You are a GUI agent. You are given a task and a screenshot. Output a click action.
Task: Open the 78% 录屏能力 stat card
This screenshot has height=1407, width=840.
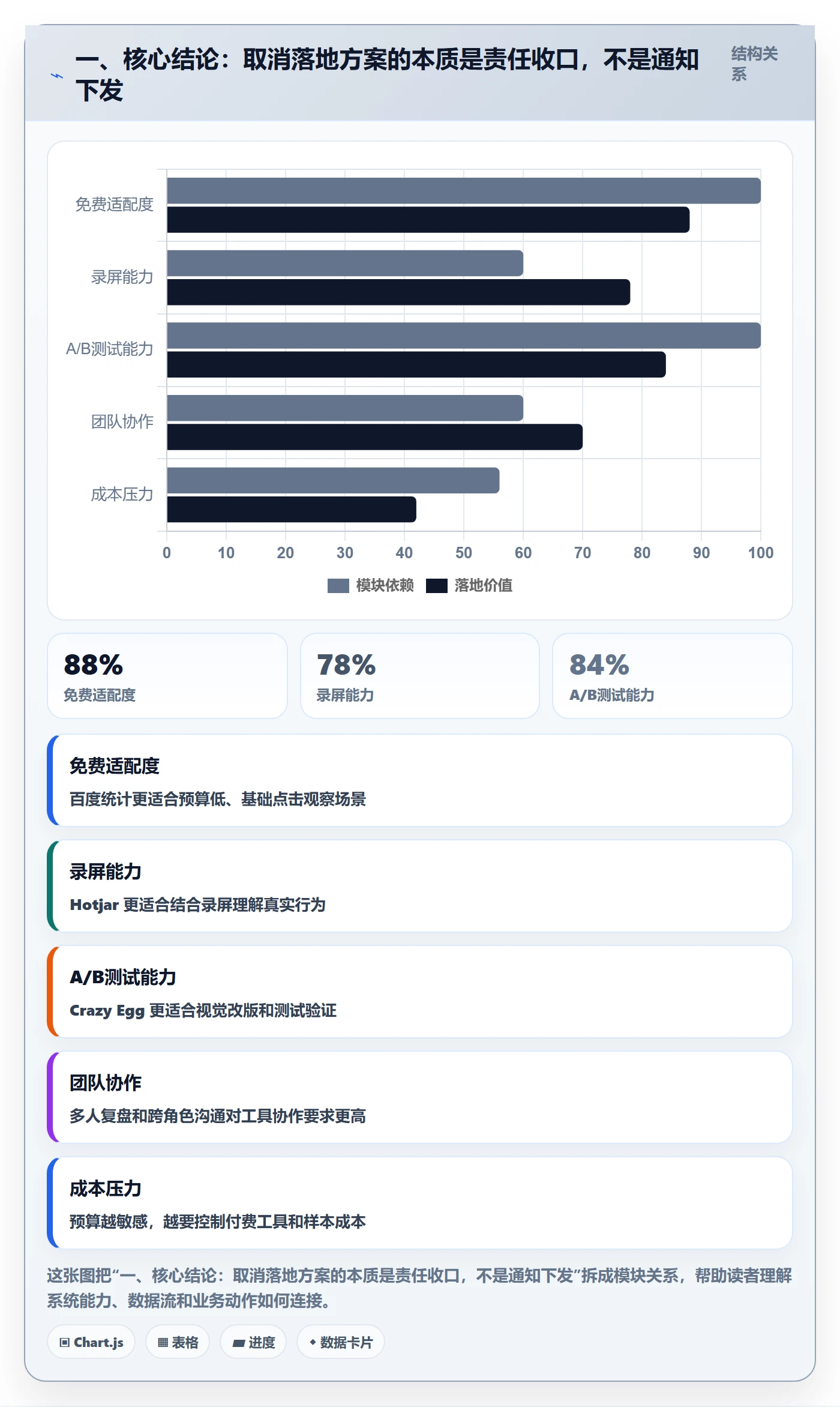coord(420,676)
